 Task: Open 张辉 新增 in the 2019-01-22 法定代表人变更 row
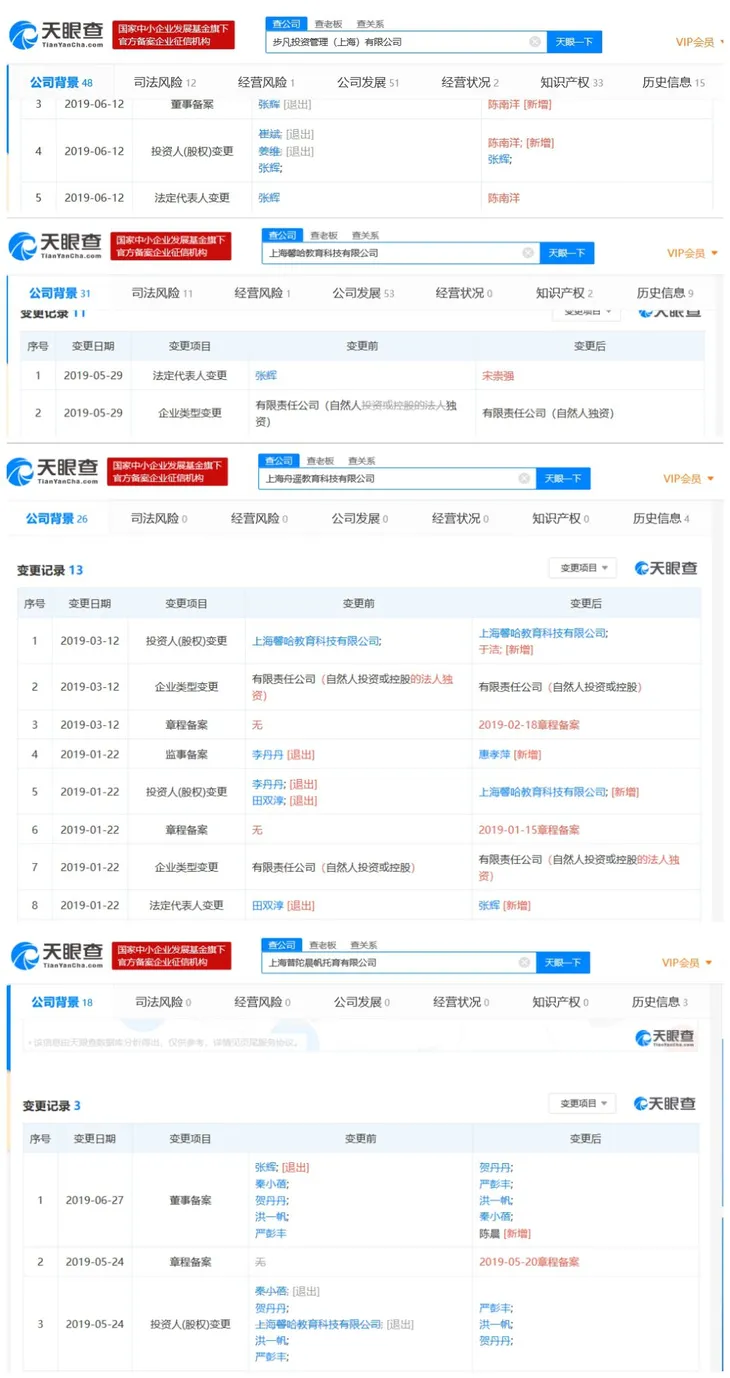click(489, 905)
